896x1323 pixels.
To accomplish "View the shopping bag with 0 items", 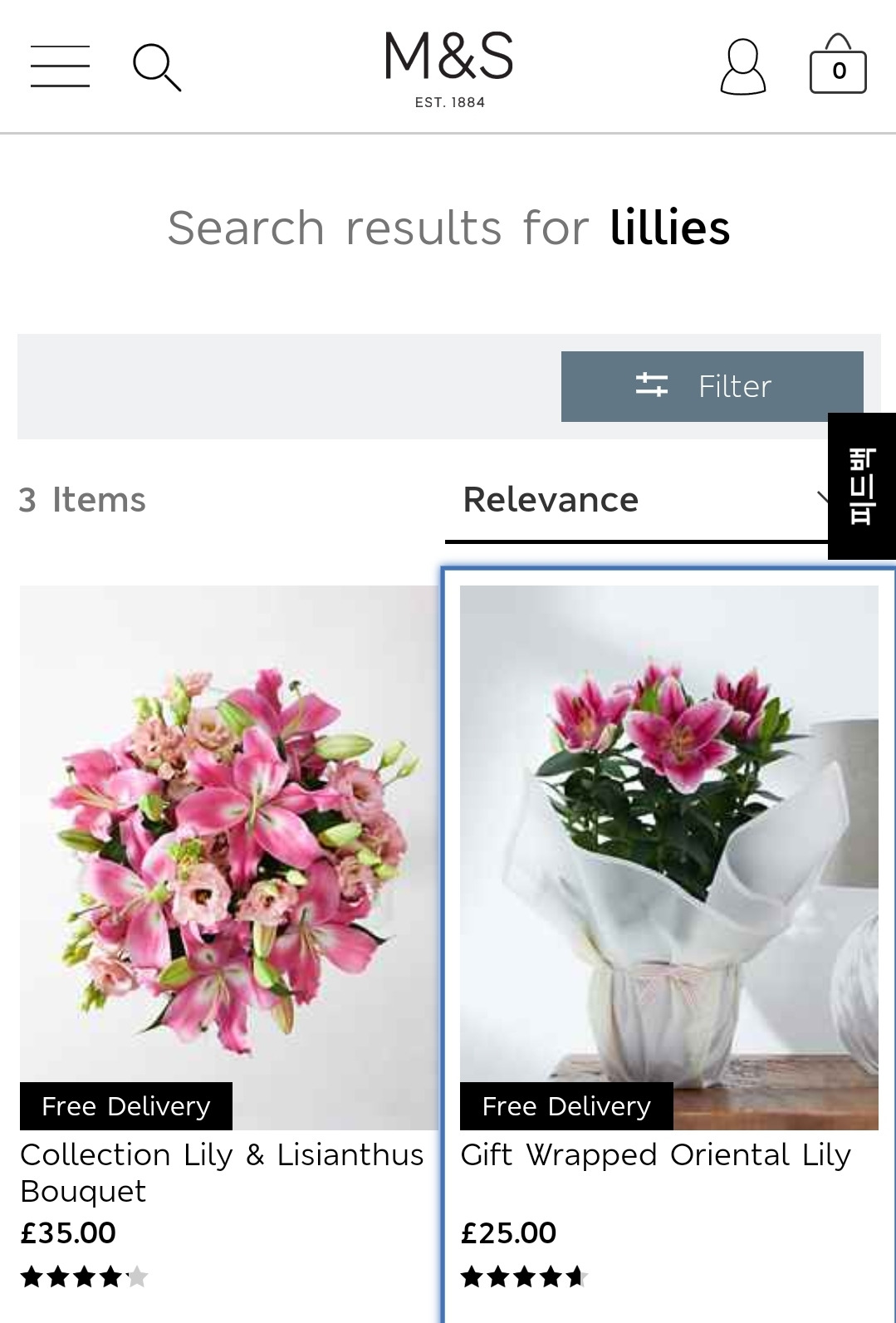I will point(838,64).
